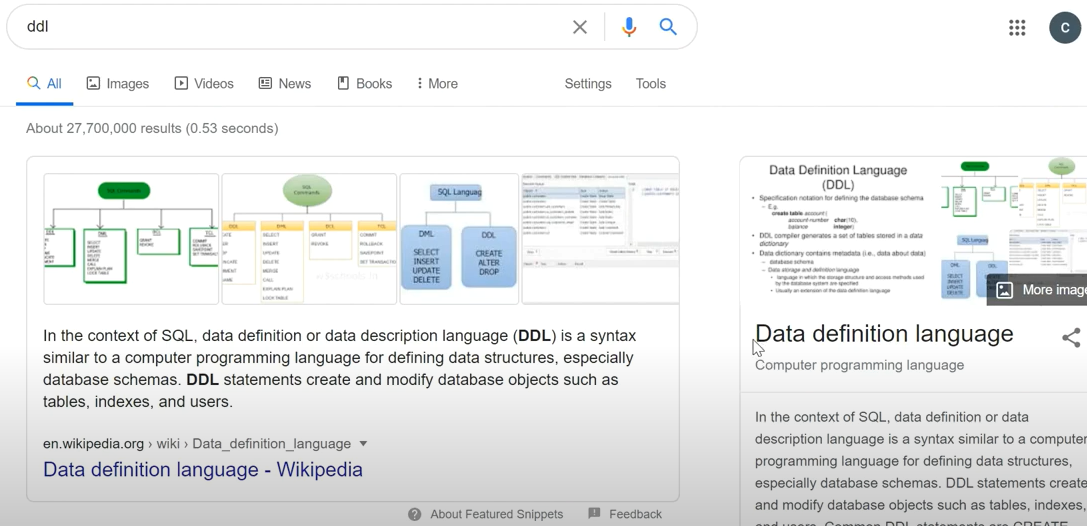Click the en.wikipedia.org breadcrumb URL
This screenshot has width=1087, height=526.
tap(197, 444)
